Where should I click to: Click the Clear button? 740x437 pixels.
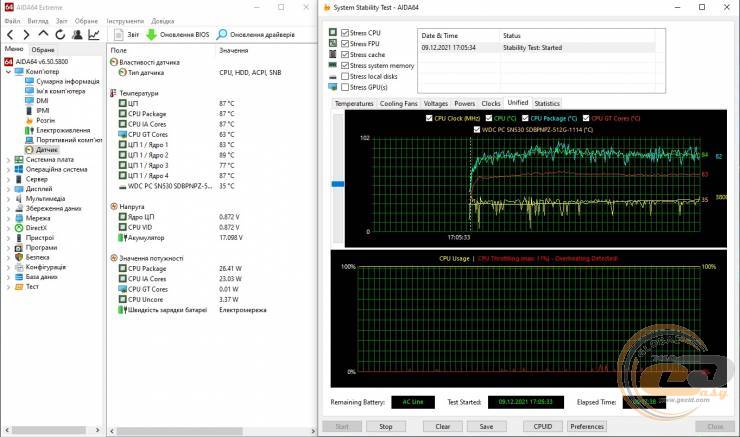coord(443,426)
